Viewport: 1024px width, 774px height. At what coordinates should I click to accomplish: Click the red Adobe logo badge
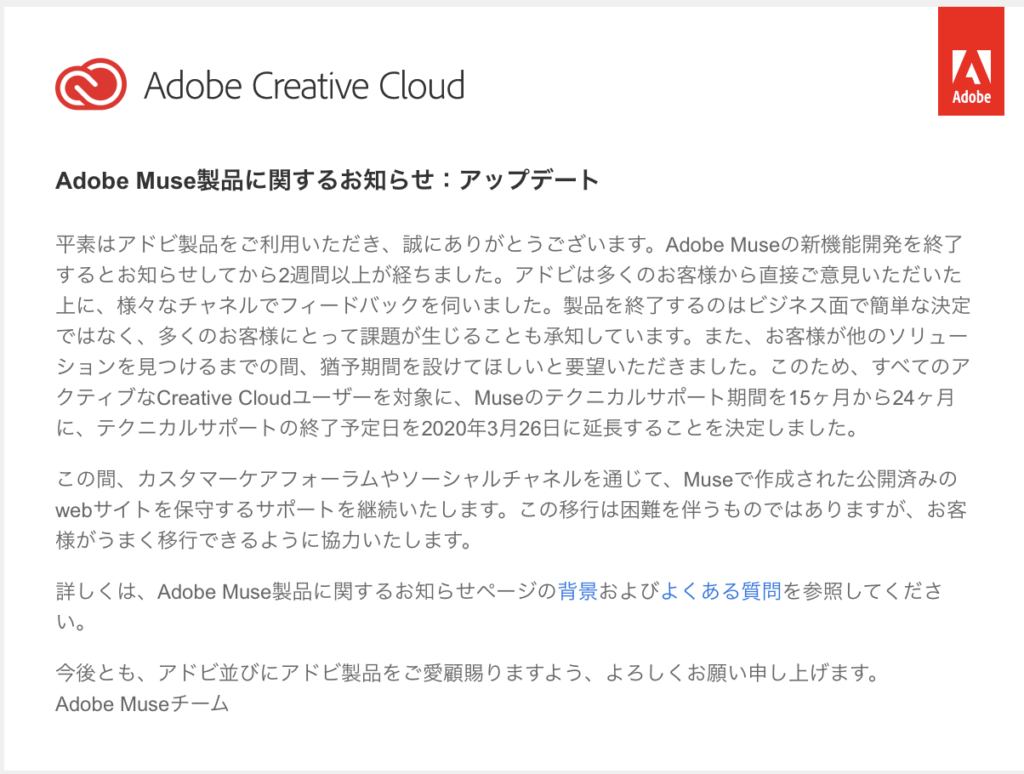[x=970, y=62]
